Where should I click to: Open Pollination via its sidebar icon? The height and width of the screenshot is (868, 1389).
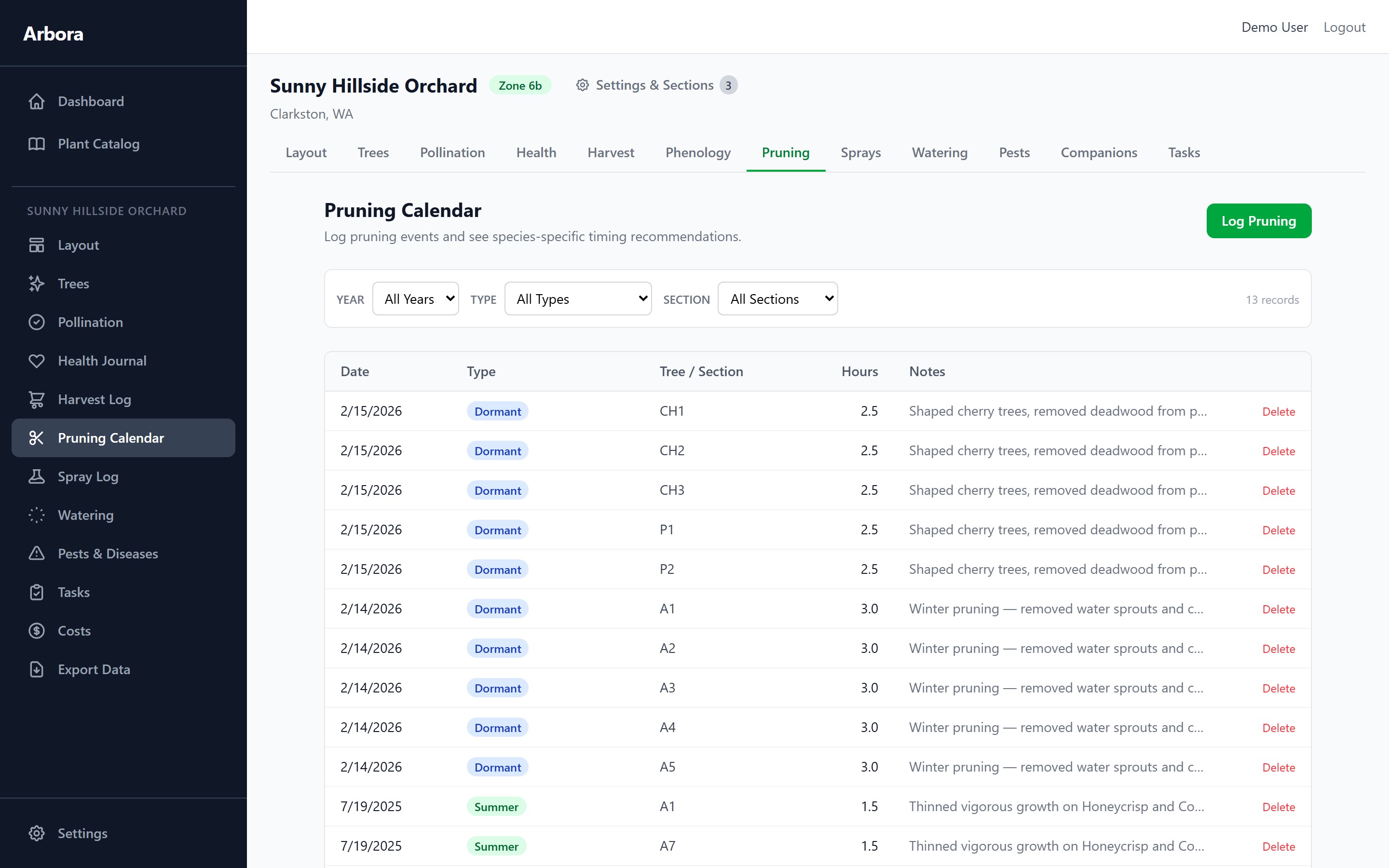click(37, 322)
